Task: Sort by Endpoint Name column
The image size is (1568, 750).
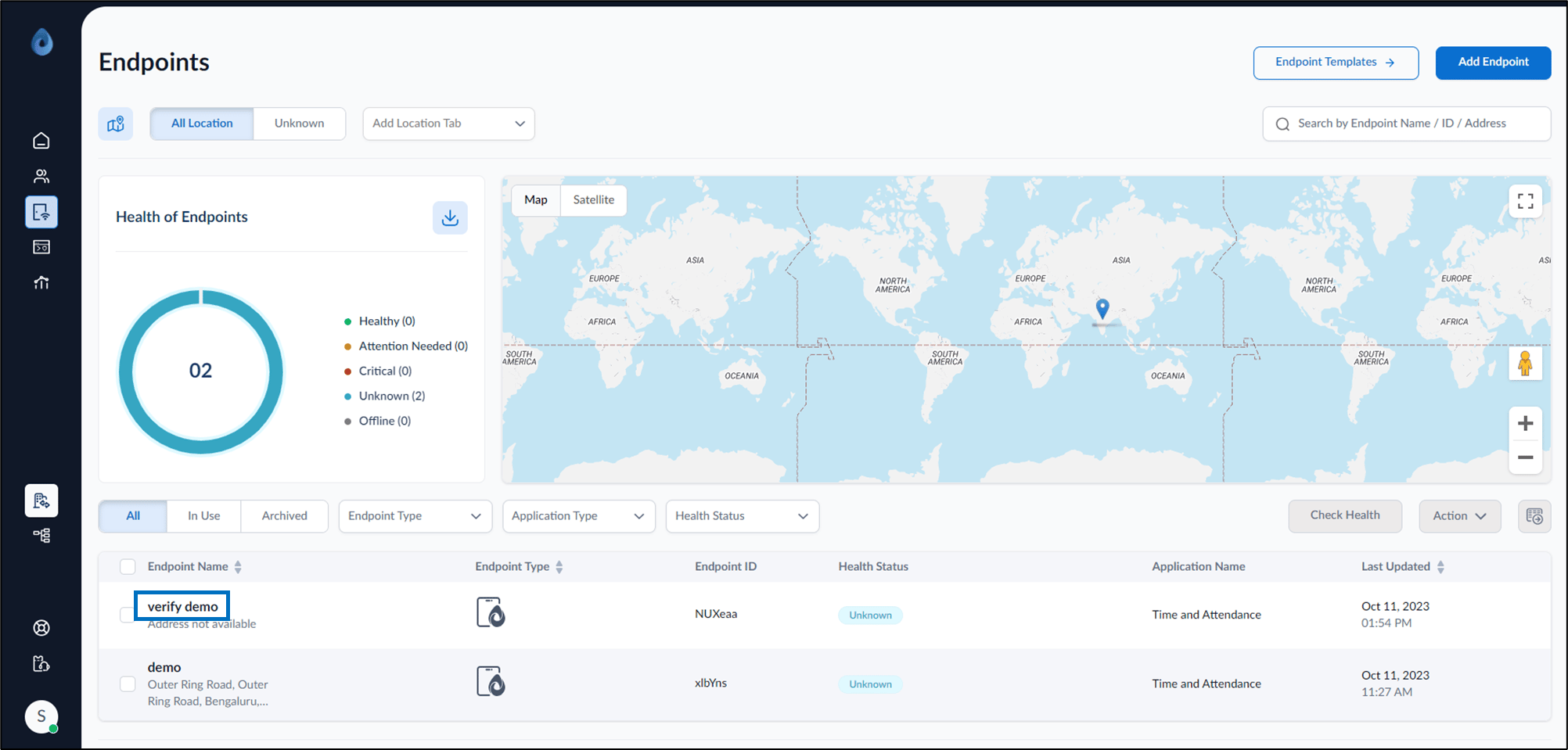Action: coord(238,567)
